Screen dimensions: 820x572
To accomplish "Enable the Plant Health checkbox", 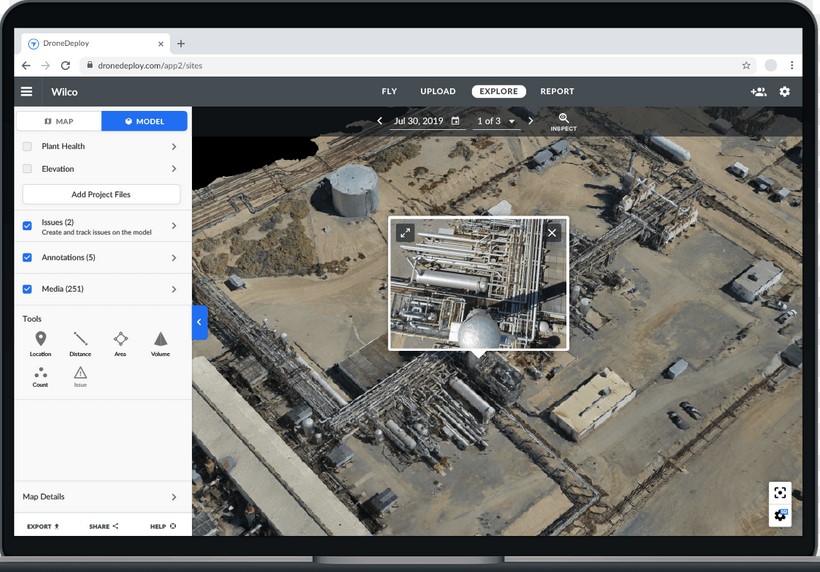I will (27, 146).
